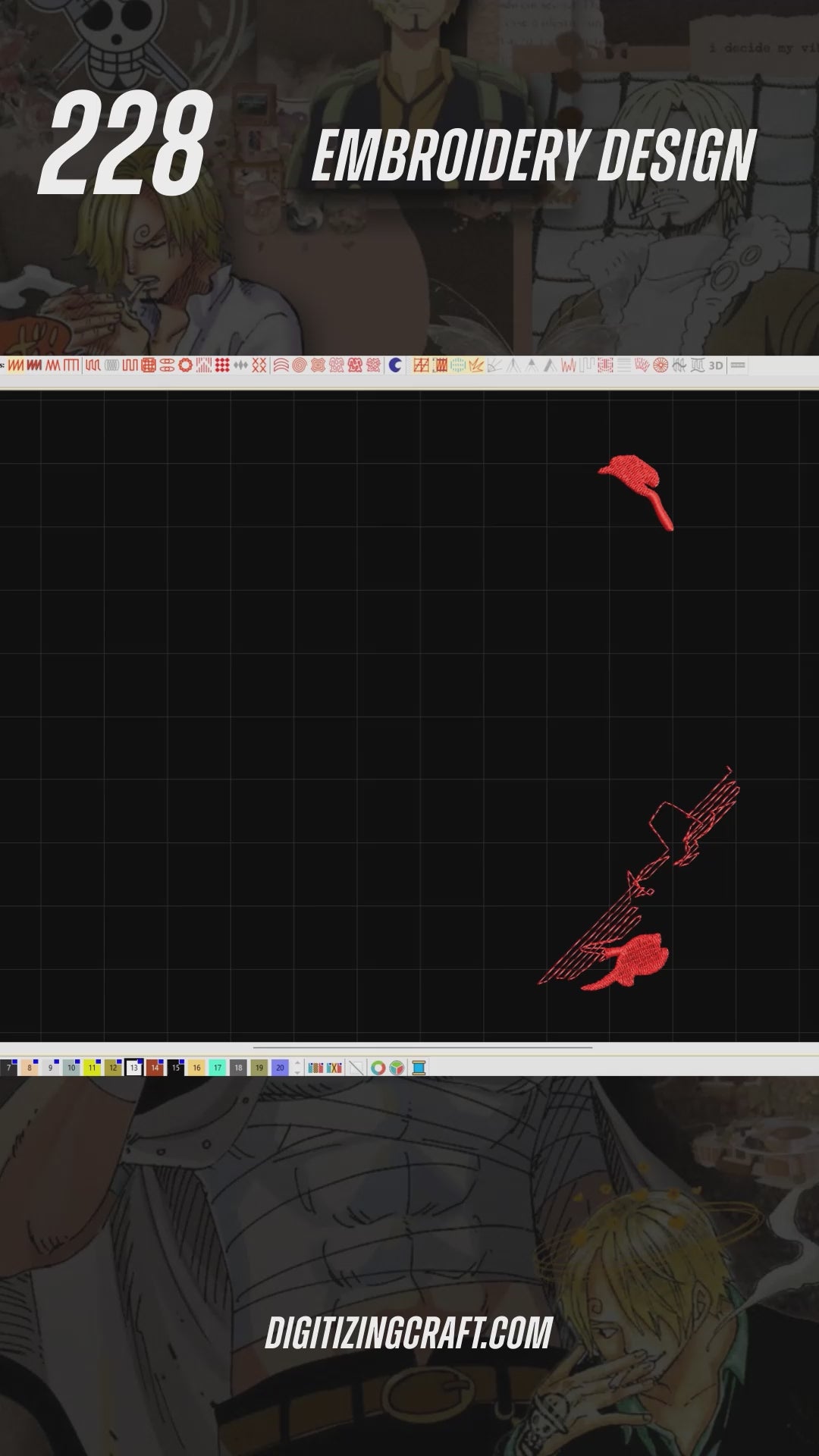The height and width of the screenshot is (1456, 819).
Task: Select the highlighted zigzag satin stitch icon
Action: (x=15, y=366)
